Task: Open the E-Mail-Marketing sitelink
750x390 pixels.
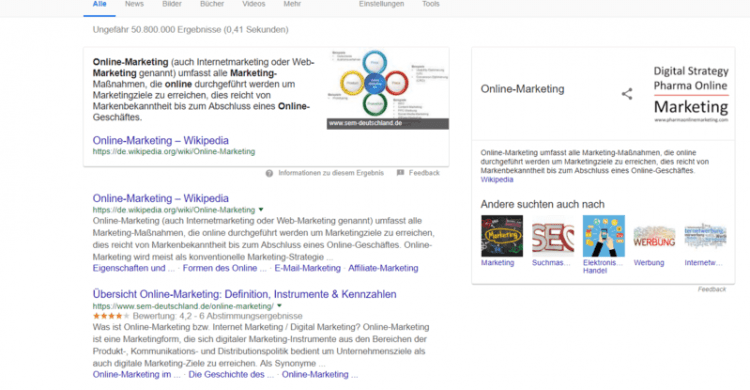Action: tap(308, 268)
